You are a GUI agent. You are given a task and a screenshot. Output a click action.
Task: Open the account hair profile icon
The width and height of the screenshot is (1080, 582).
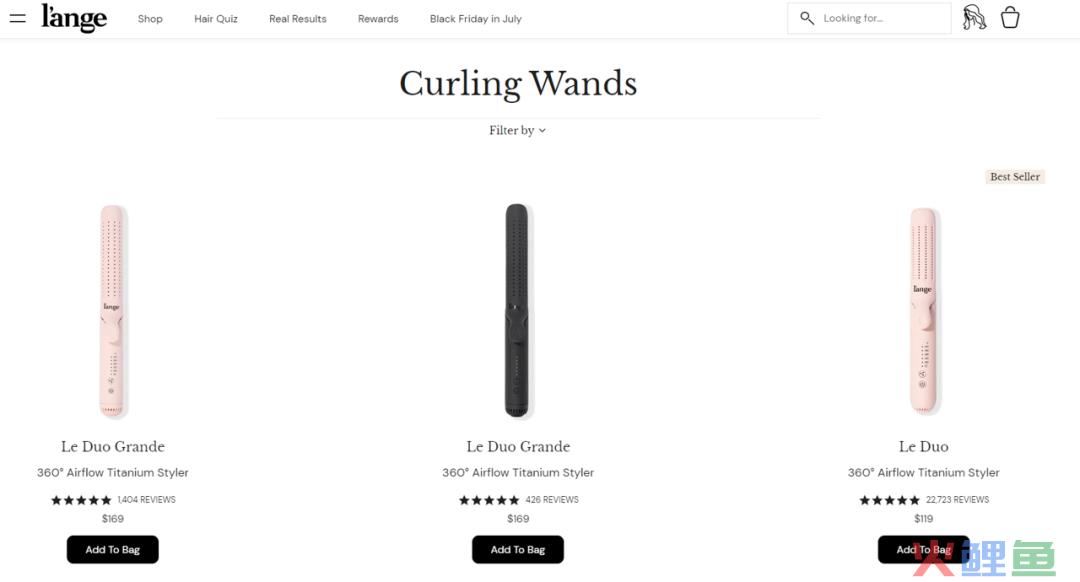(974, 18)
